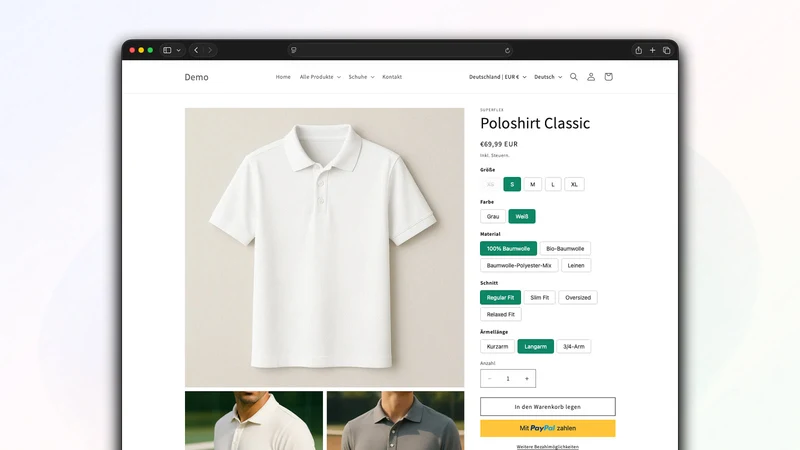The image size is (800, 450).
Task: Choose material Baumwolle-Polyester-Mix
Action: click(x=519, y=265)
